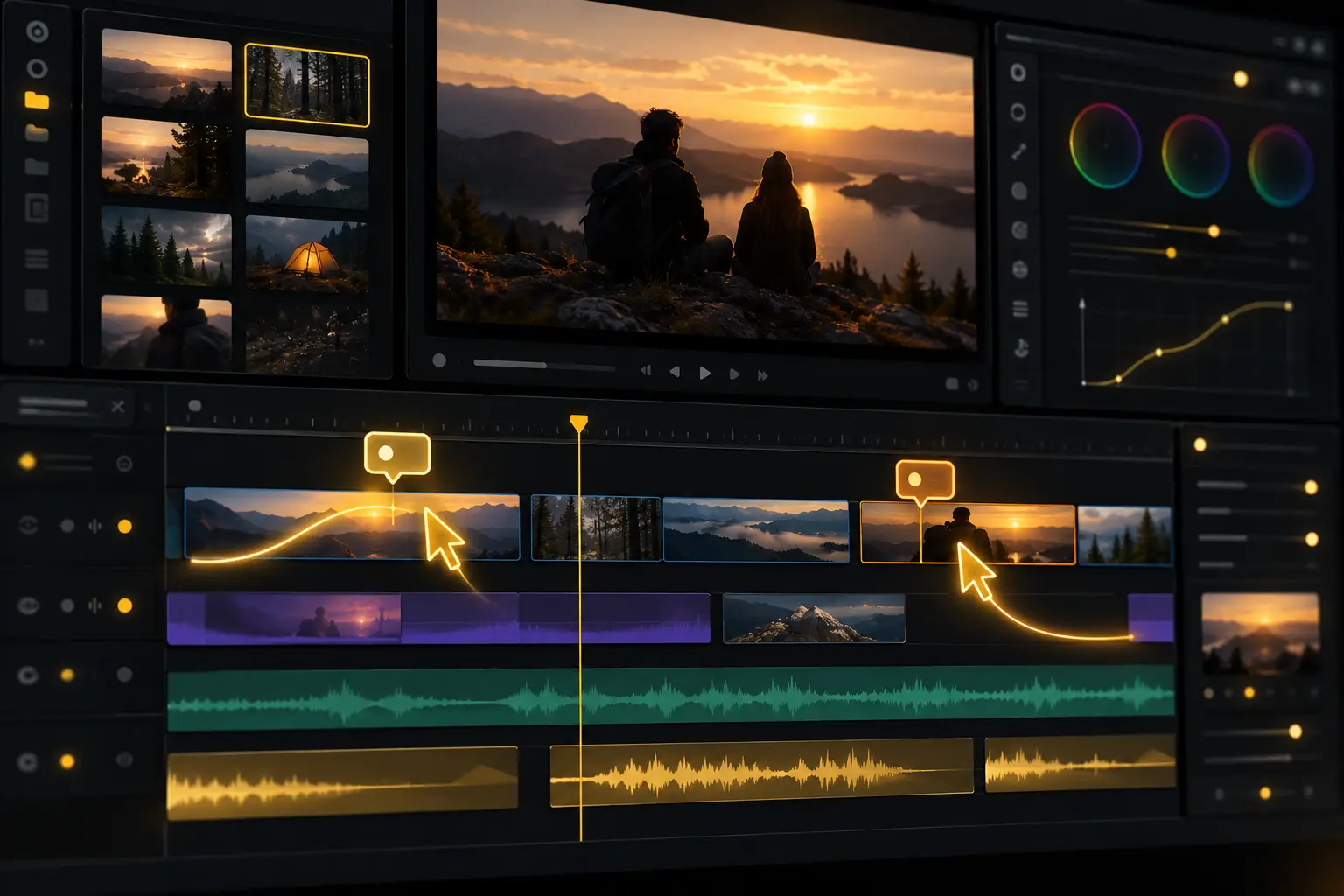Select the green audio waveform clip
The height and width of the screenshot is (896, 1344).
pos(670,698)
